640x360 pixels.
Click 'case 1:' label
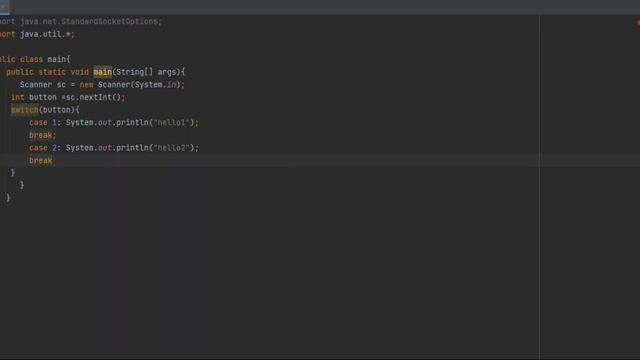[x=44, y=123]
